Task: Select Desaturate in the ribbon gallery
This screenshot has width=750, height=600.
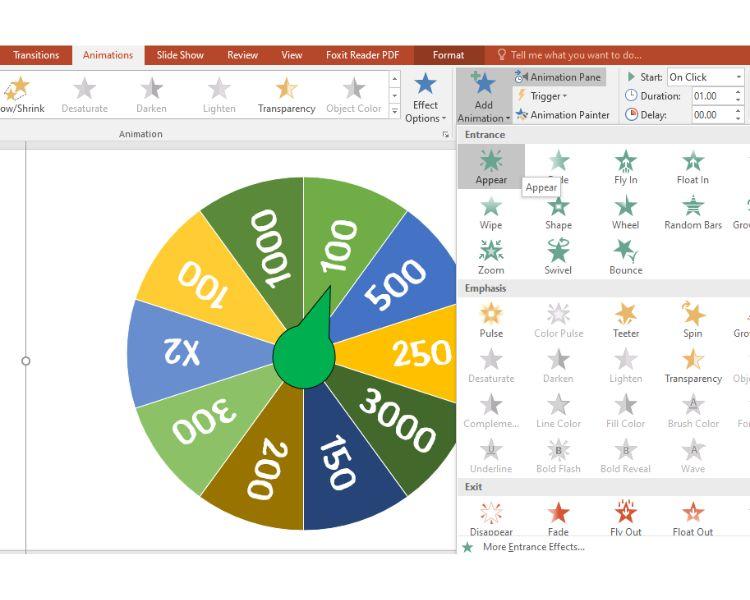Action: pyautogui.click(x=85, y=95)
